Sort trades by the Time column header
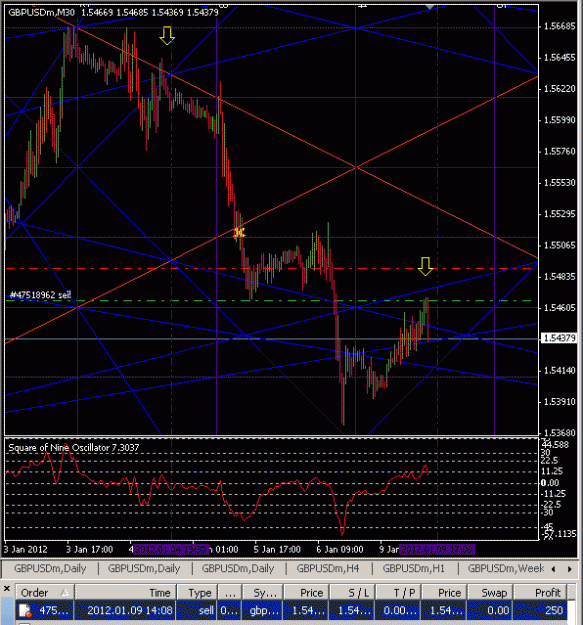 [x=125, y=593]
